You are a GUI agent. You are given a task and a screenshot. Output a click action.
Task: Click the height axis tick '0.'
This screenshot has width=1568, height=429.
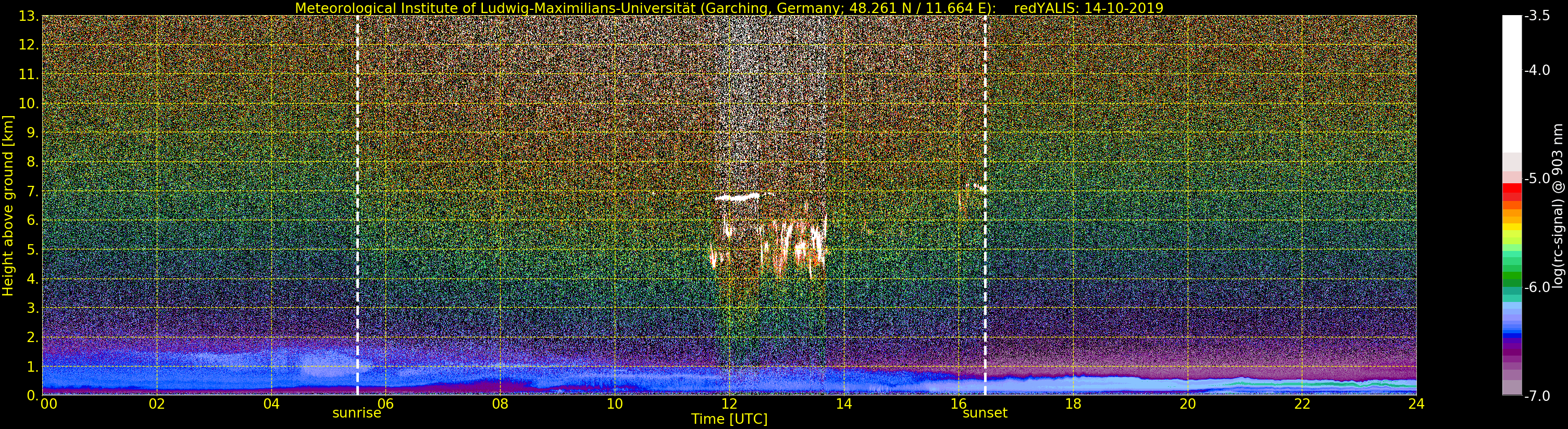pyautogui.click(x=32, y=396)
